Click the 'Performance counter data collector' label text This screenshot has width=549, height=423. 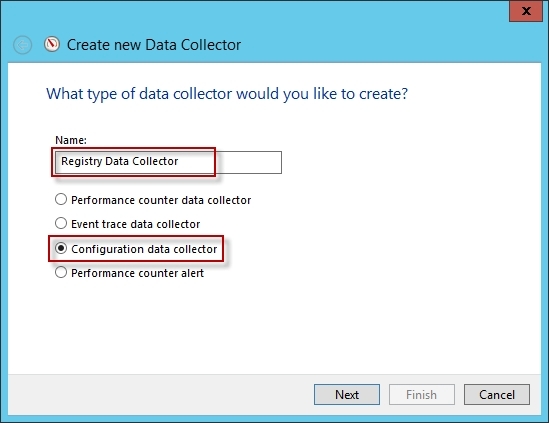click(161, 200)
